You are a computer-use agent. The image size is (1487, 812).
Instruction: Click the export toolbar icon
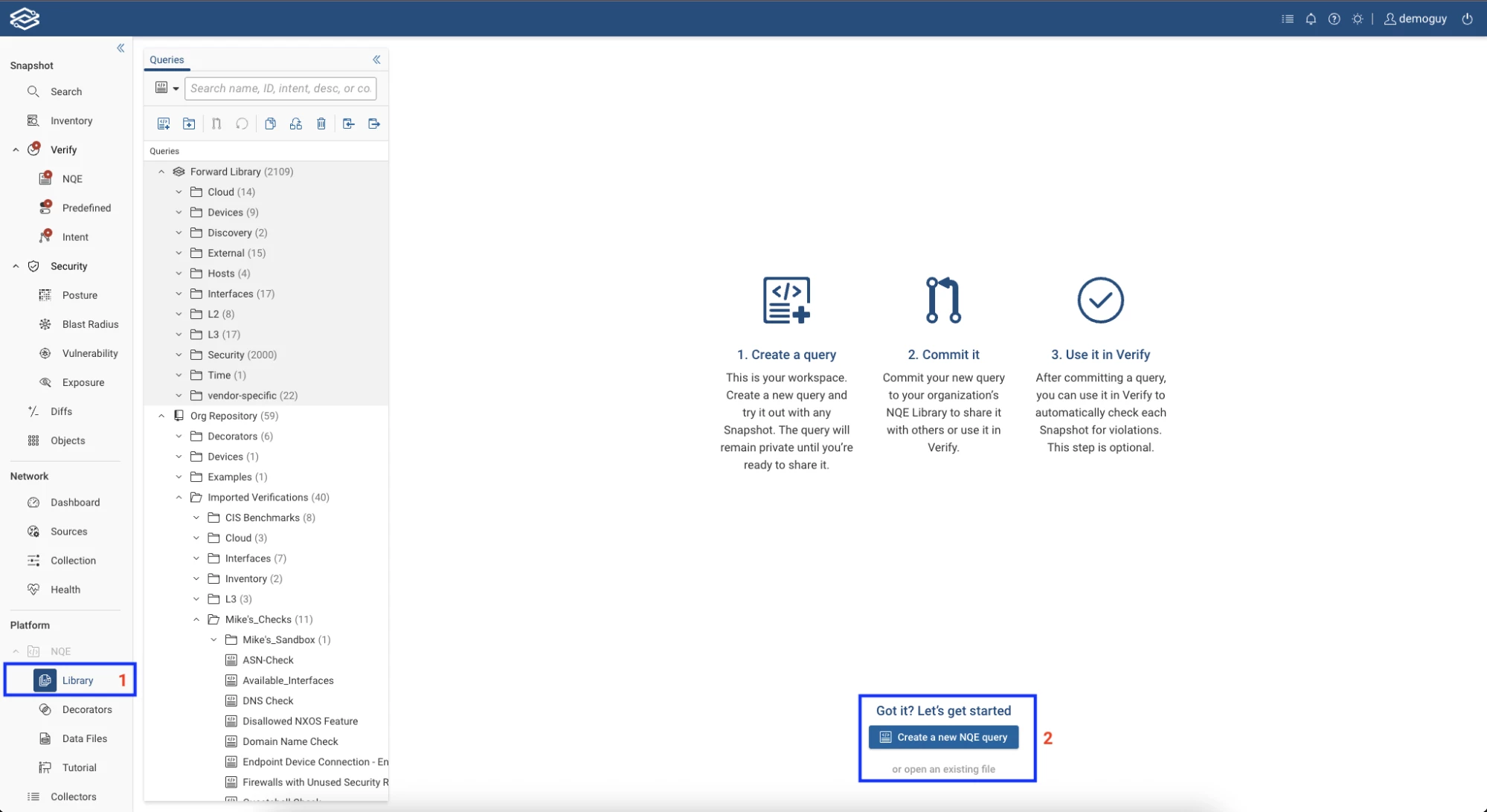pos(374,123)
